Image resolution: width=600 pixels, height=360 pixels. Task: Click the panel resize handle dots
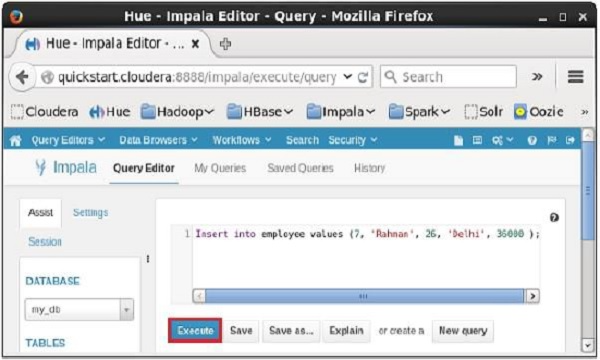(x=148, y=259)
